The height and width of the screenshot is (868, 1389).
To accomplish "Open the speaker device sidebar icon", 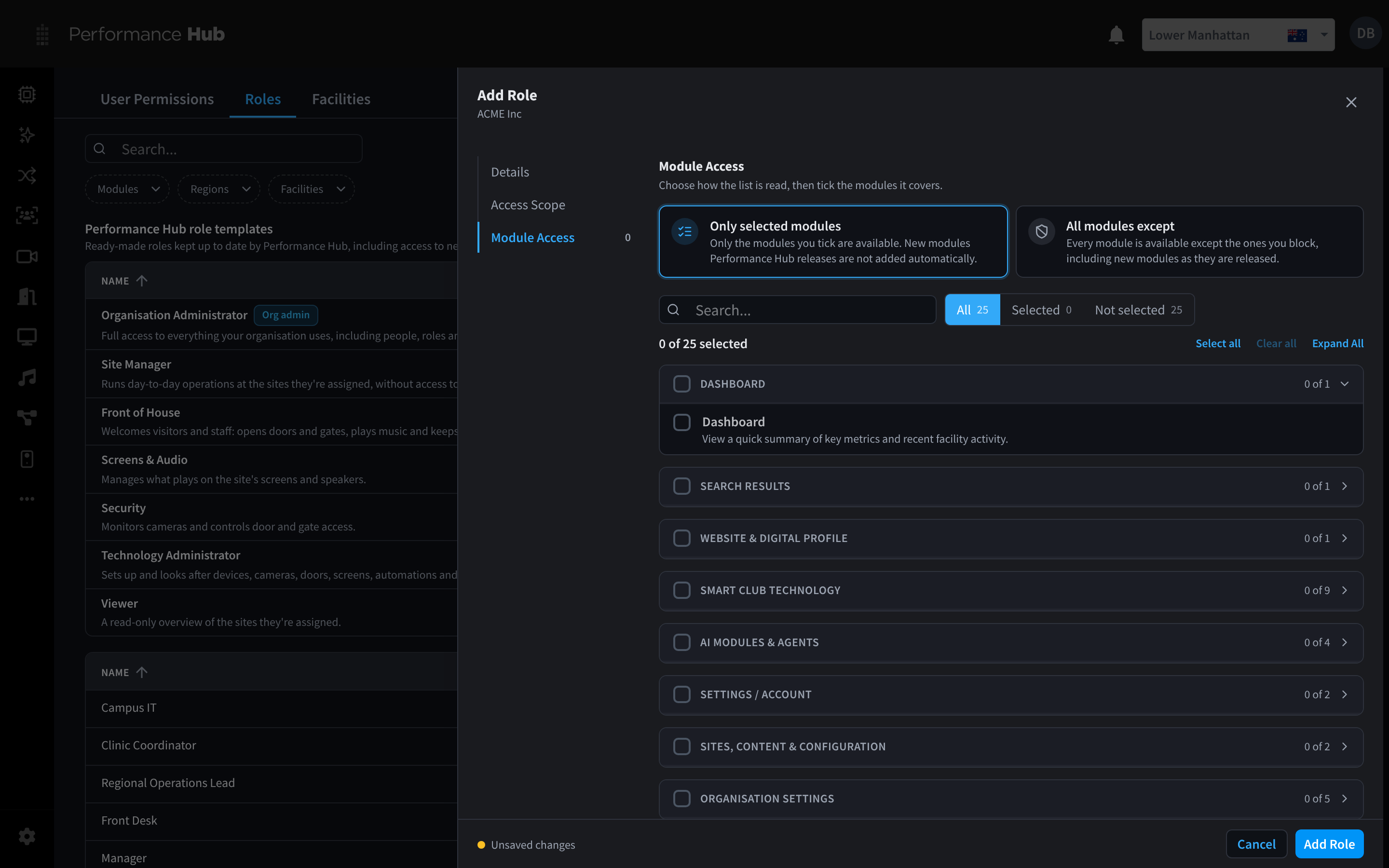I will click(x=27, y=459).
